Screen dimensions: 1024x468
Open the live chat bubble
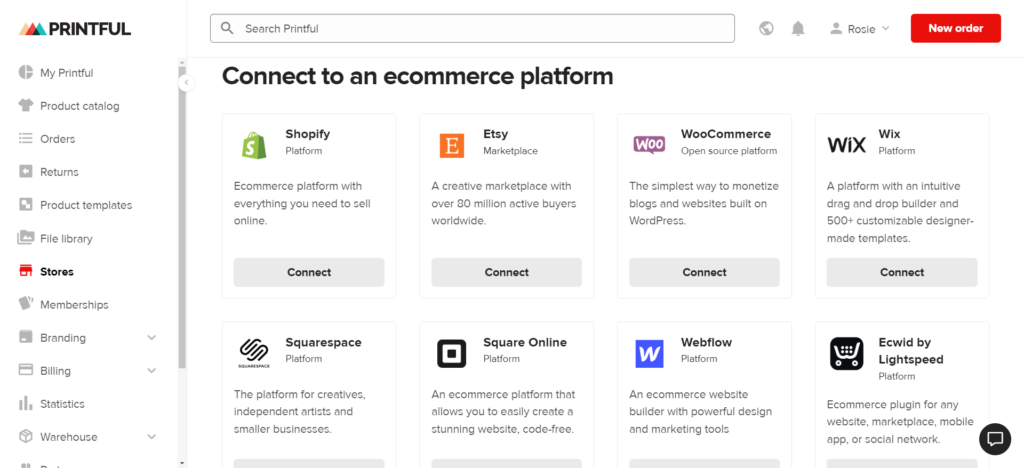click(994, 438)
